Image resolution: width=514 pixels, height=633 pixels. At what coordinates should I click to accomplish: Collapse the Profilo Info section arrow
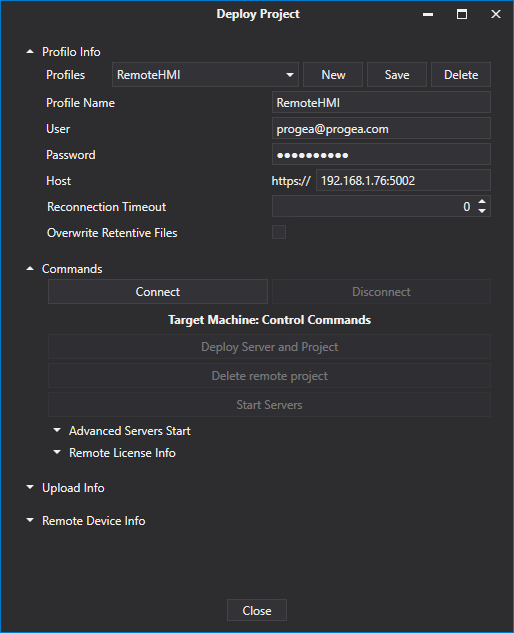[30, 52]
